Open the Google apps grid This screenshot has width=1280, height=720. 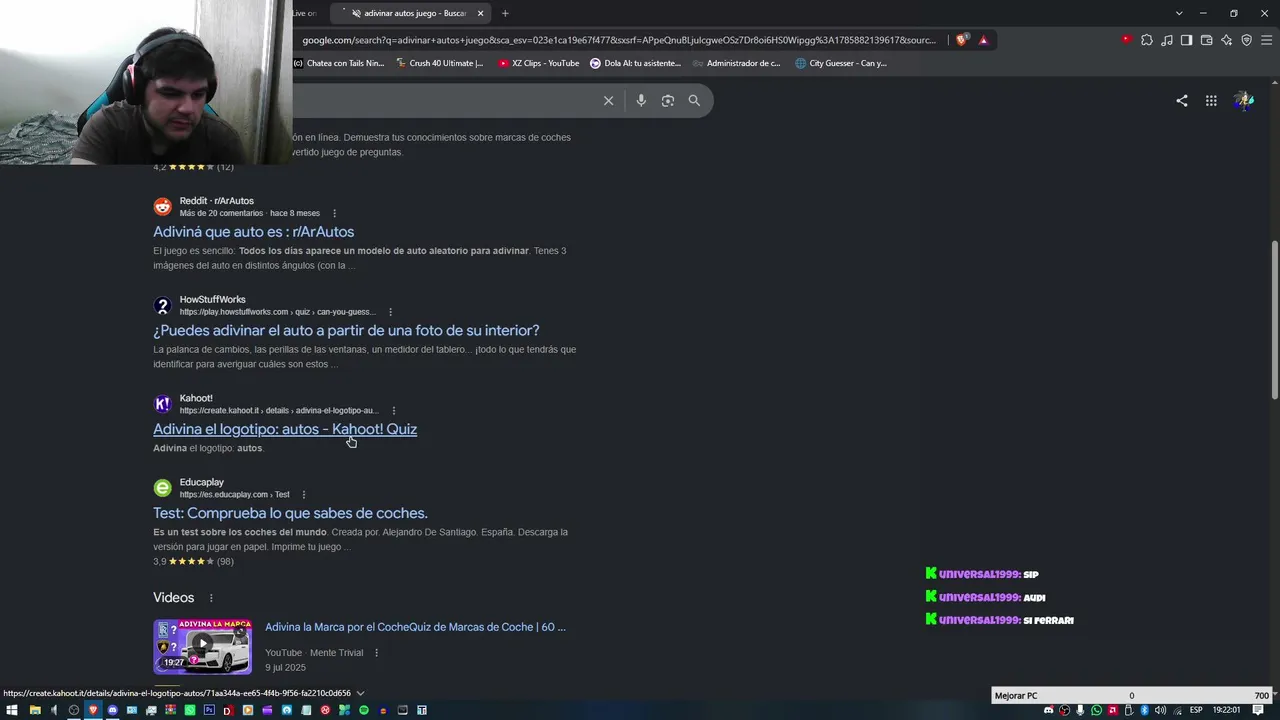pyautogui.click(x=1211, y=100)
